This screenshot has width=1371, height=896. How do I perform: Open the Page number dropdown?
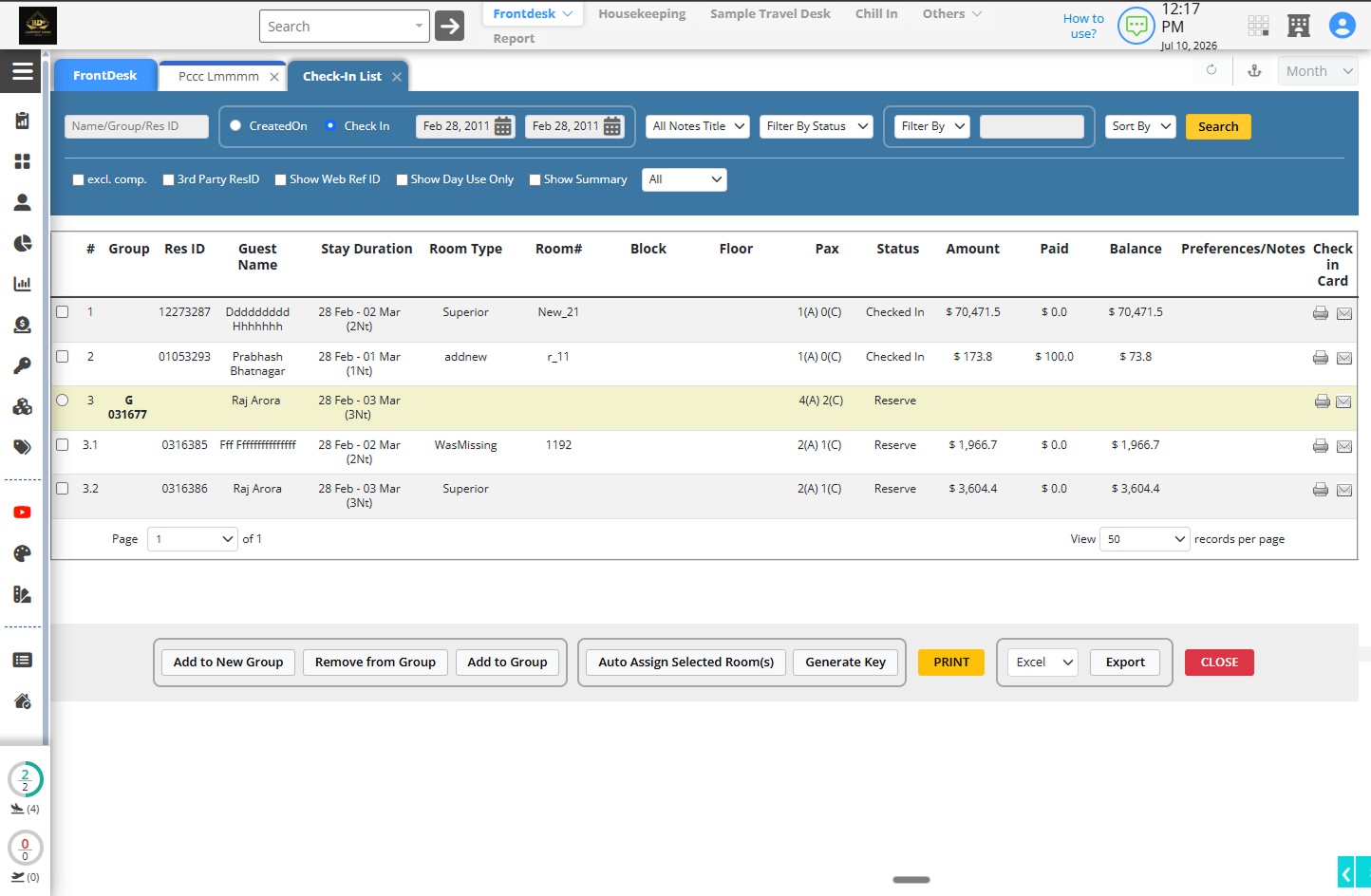193,539
